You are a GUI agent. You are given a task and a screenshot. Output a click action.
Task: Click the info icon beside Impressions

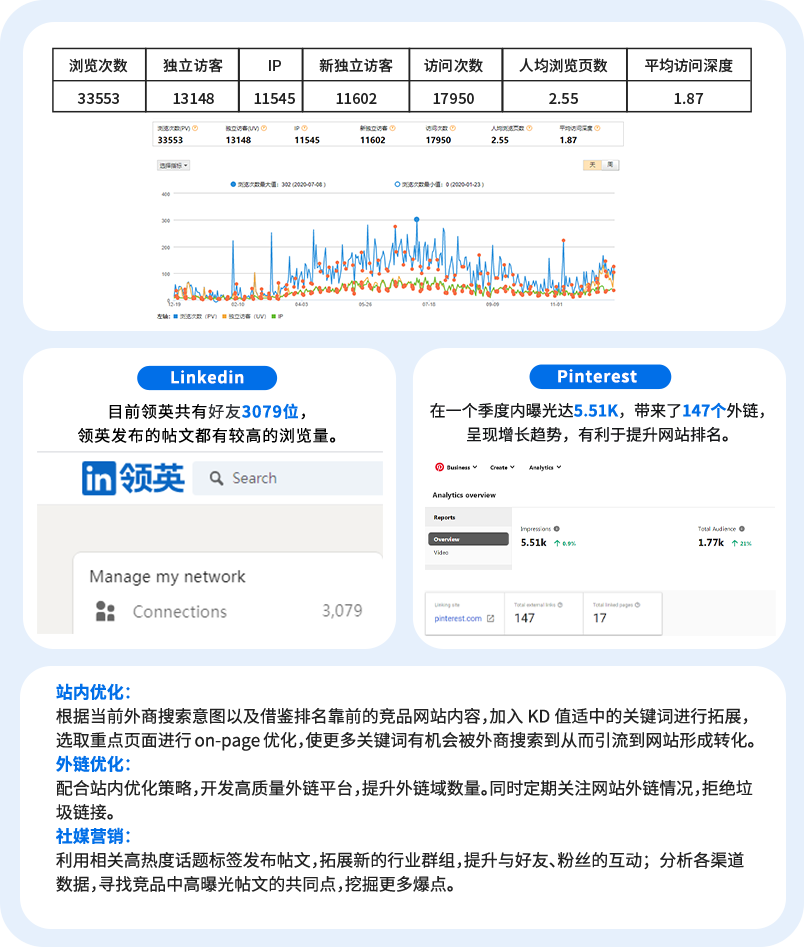click(x=556, y=528)
